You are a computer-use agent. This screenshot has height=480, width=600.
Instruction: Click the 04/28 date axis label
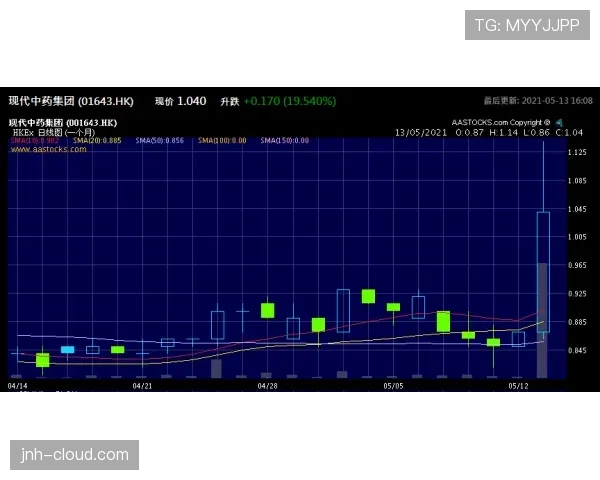pyautogui.click(x=267, y=386)
